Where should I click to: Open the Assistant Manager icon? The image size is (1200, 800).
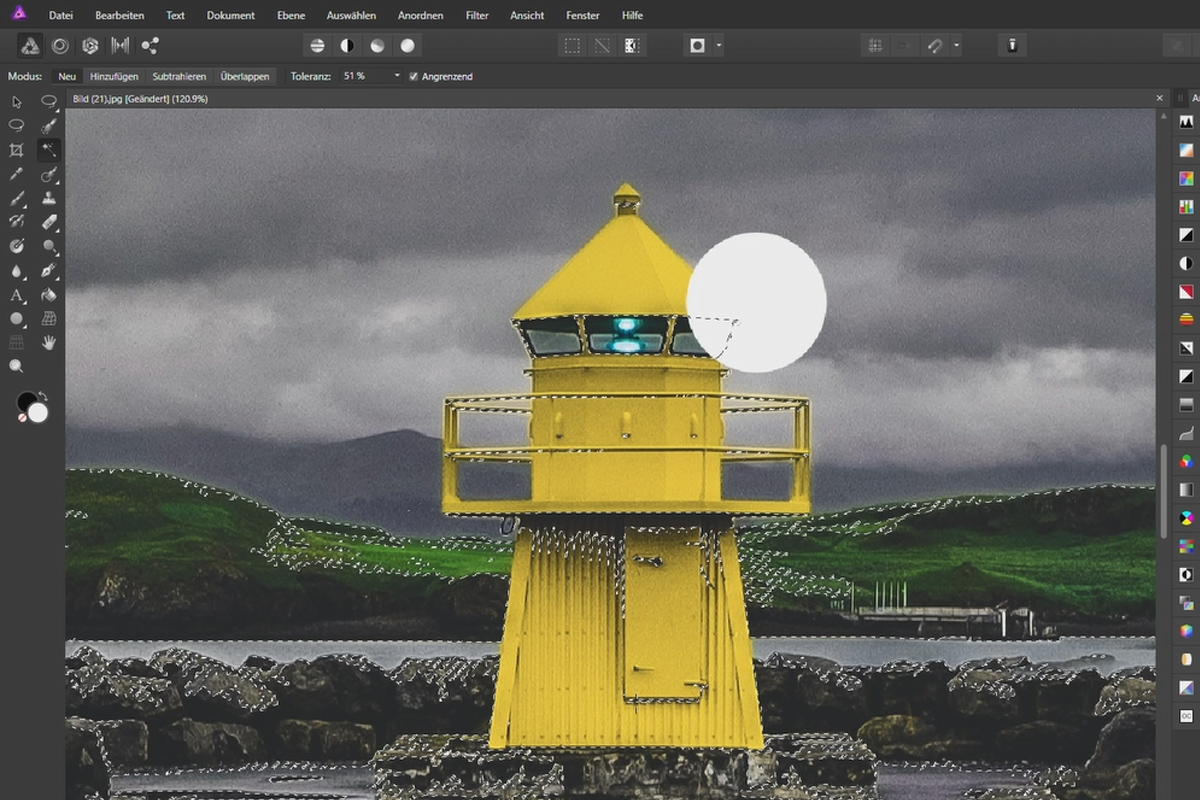click(x=1013, y=46)
